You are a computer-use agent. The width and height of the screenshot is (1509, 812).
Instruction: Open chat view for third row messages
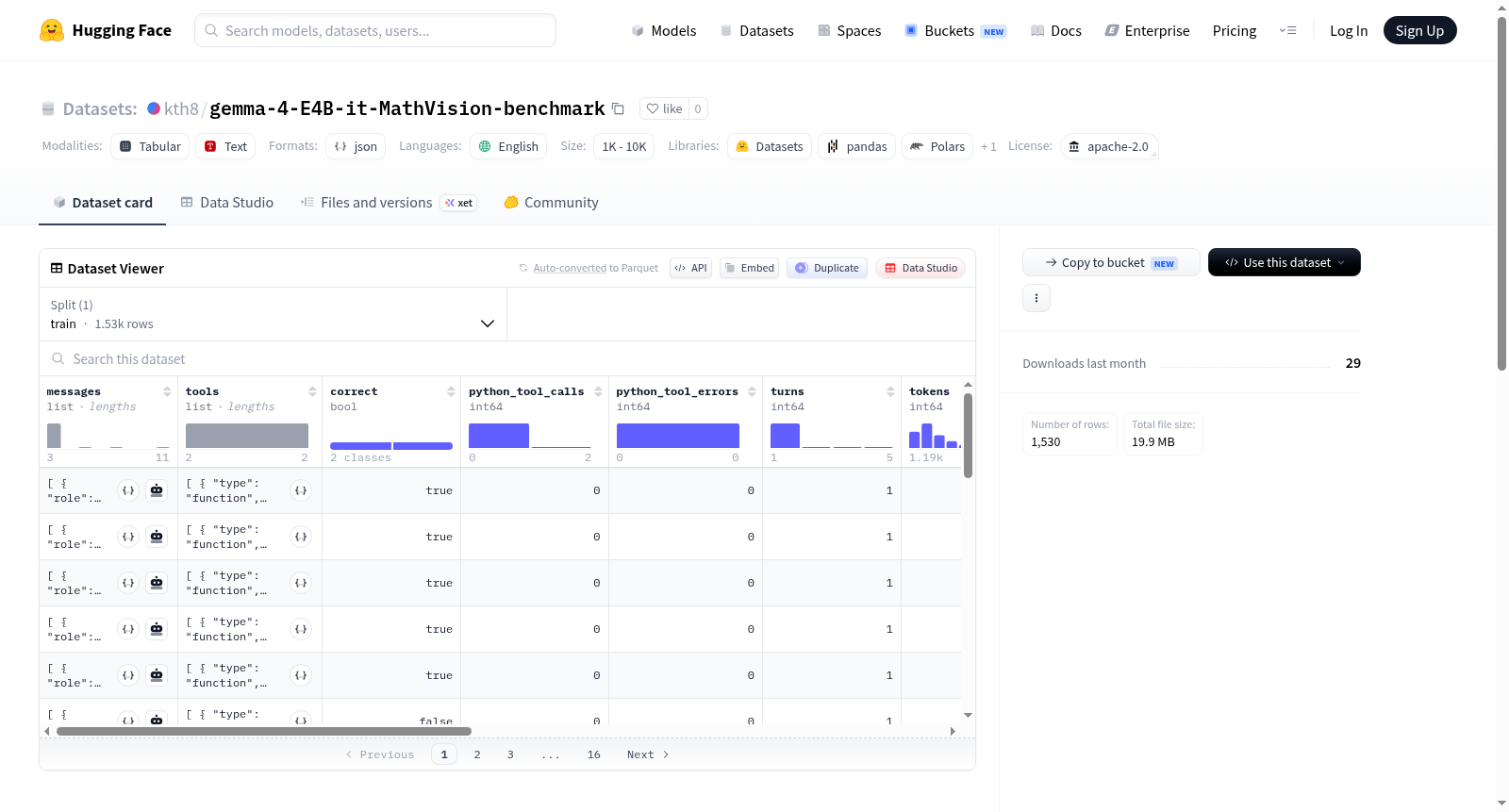pyautogui.click(x=157, y=583)
